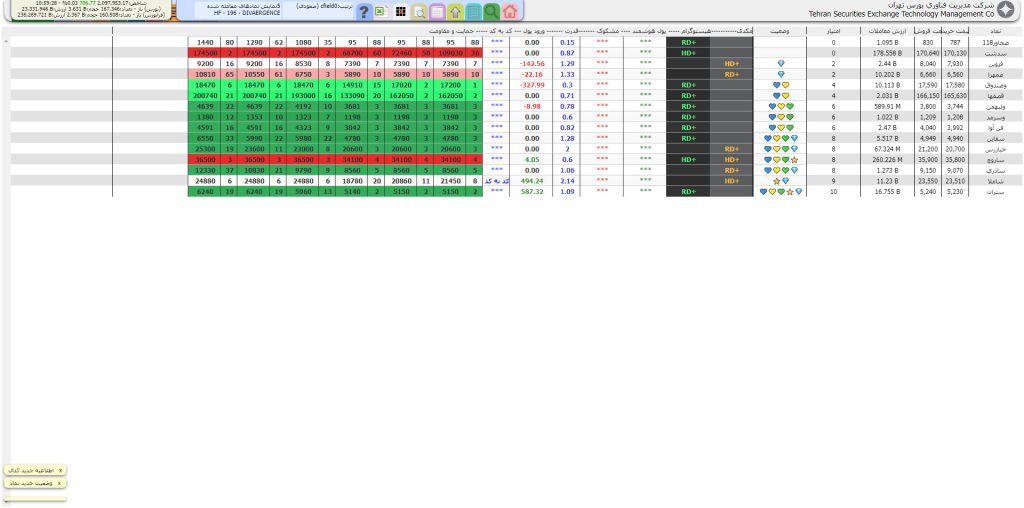Click RD+ cell in 1.095 B row

pyautogui.click(x=688, y=42)
